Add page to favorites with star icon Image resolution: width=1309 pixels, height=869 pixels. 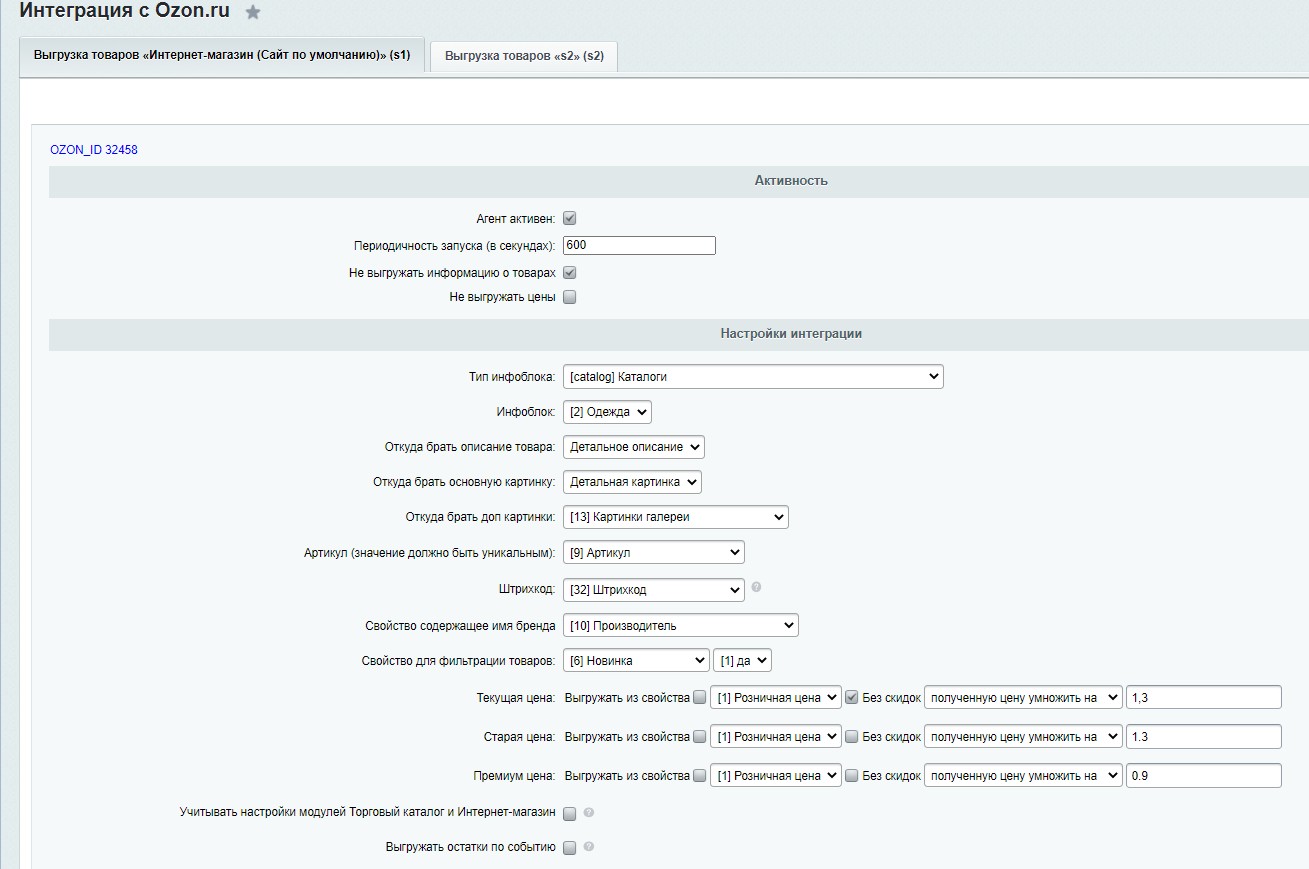[254, 13]
